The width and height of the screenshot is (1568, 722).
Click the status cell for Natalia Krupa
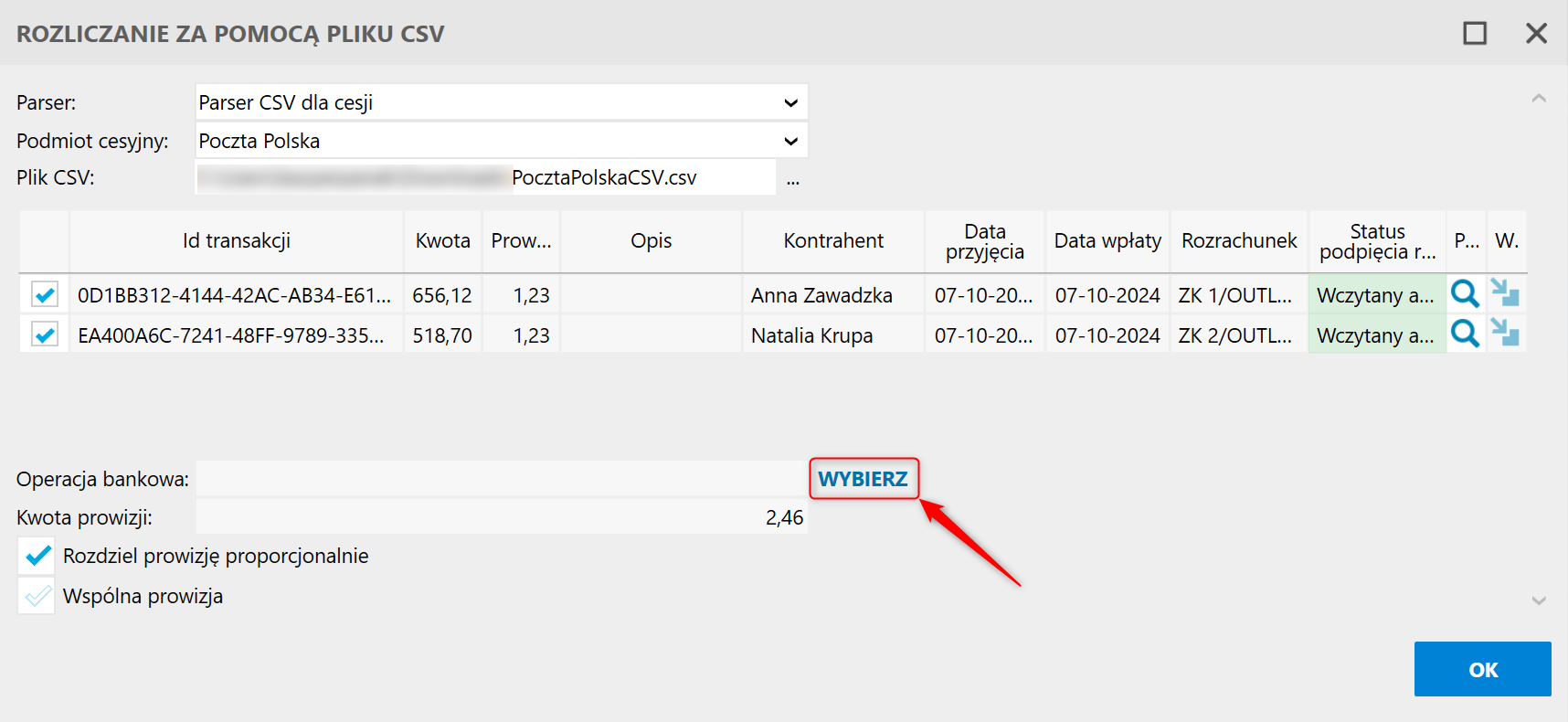(x=1378, y=335)
